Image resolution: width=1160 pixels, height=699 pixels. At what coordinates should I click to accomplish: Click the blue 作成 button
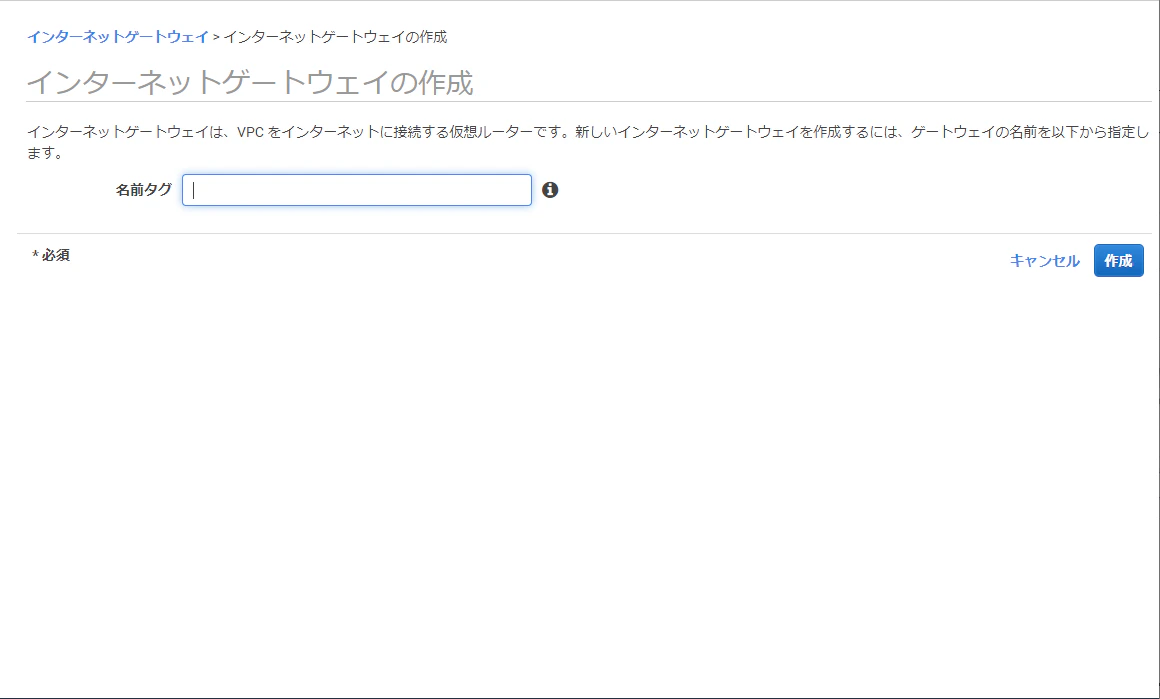pos(1119,260)
